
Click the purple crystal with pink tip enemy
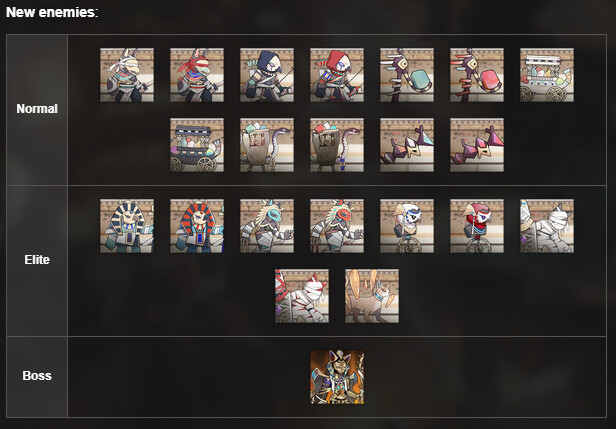(x=477, y=145)
